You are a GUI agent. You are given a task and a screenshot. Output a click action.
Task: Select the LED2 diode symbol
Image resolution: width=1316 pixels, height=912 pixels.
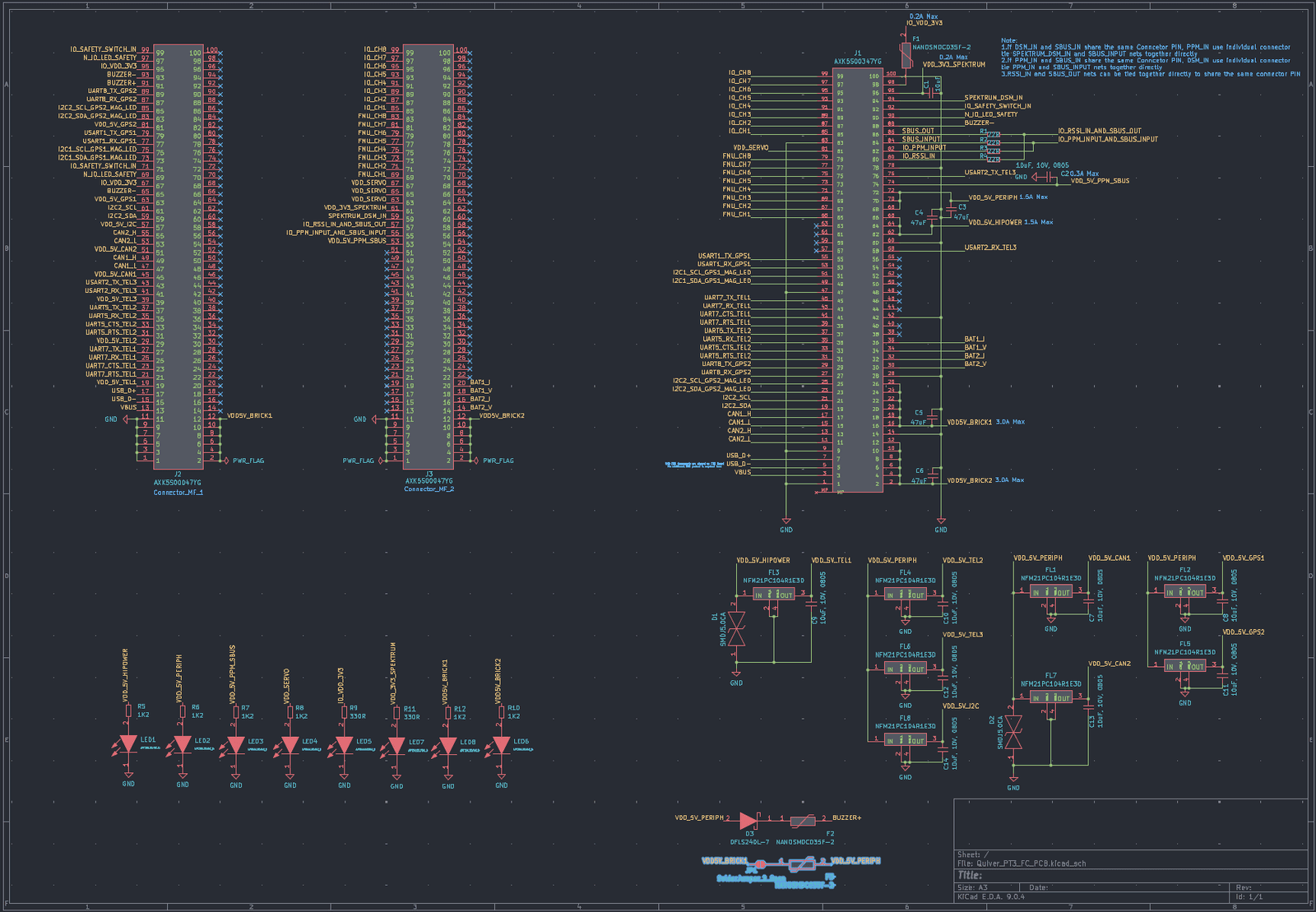click(x=183, y=745)
